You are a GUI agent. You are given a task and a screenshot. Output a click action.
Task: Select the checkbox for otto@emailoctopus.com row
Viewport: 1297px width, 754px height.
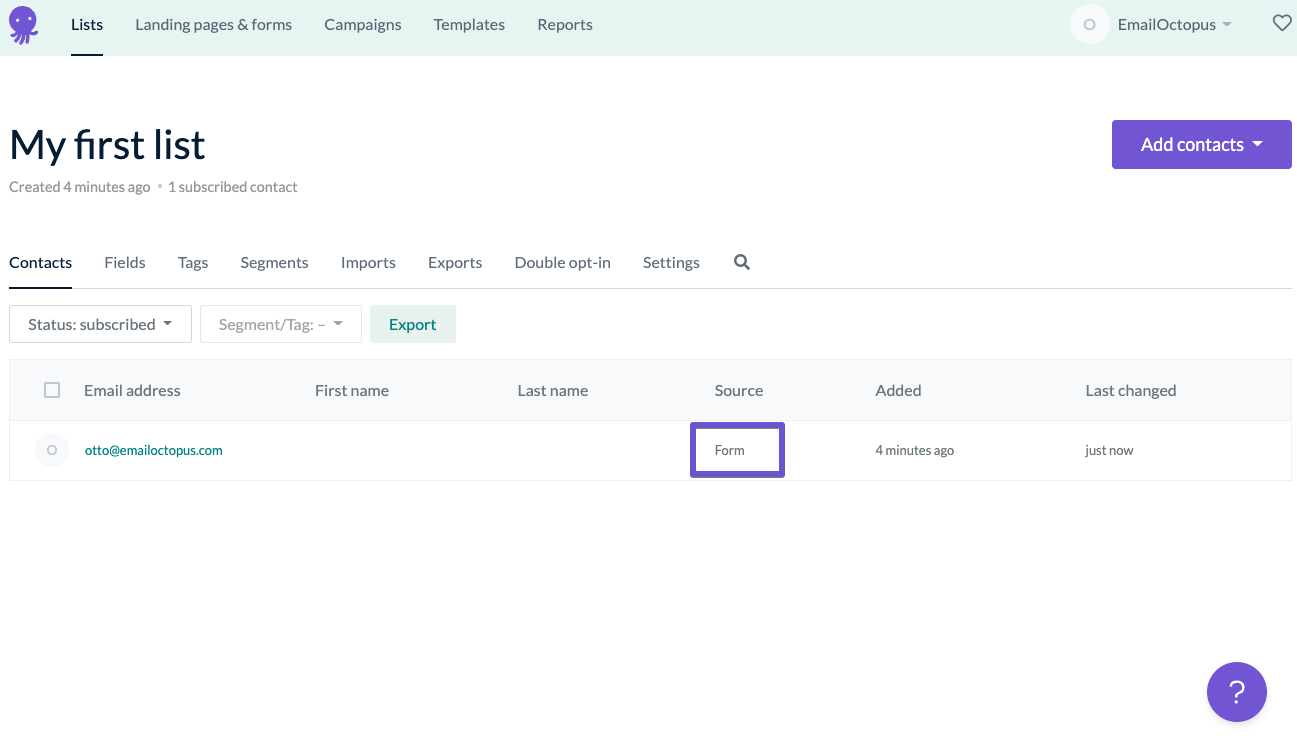[x=52, y=450]
